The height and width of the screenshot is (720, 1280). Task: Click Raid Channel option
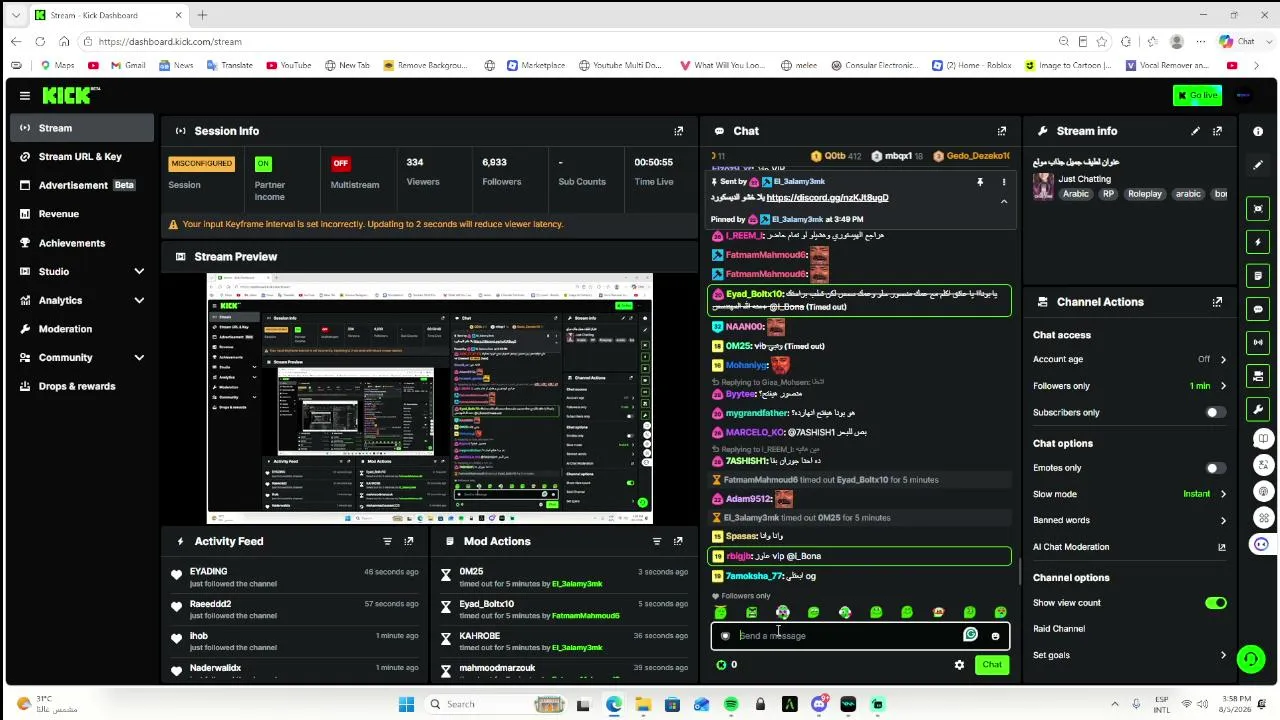click(1059, 629)
